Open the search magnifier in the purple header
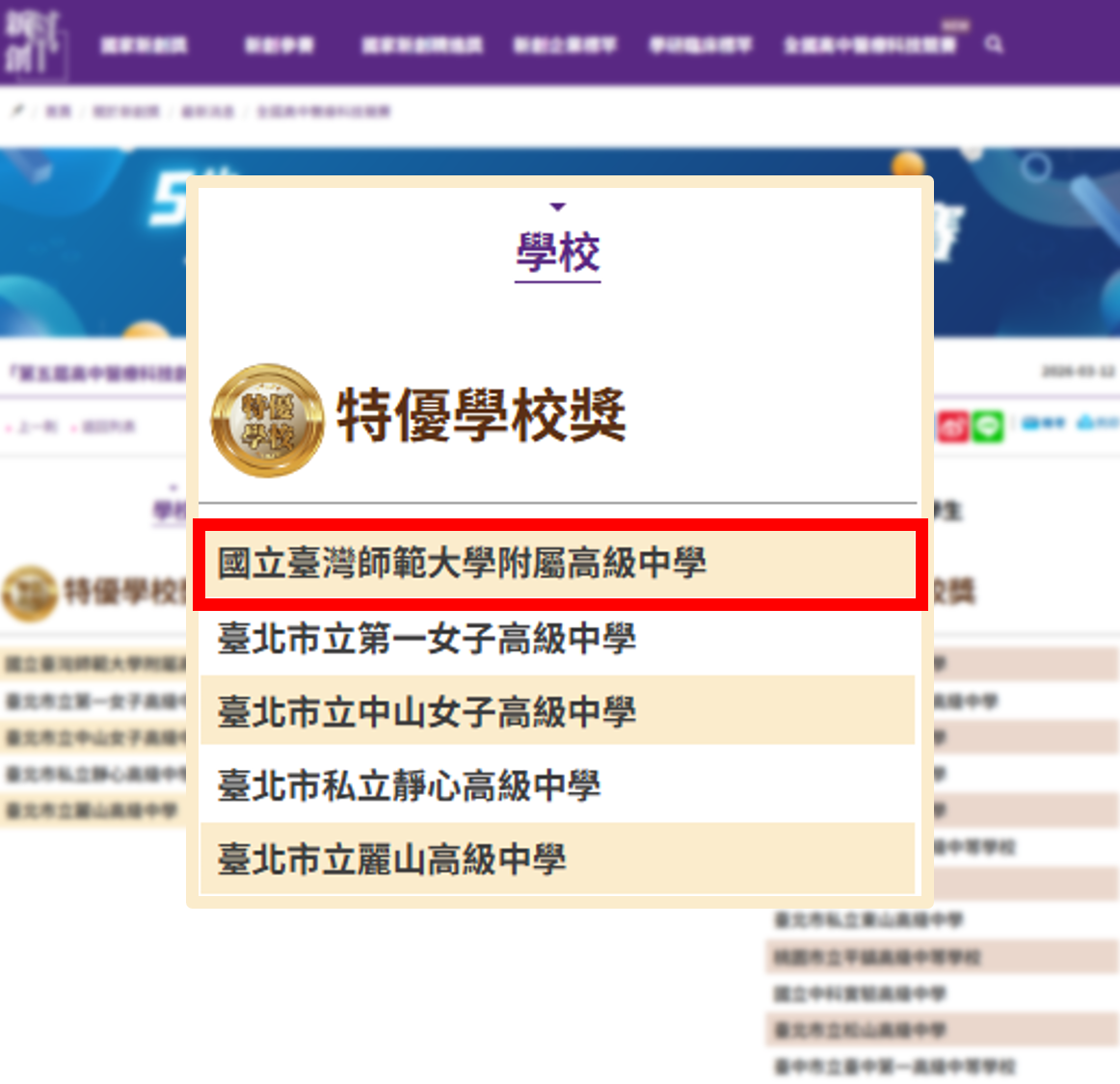Screen dimensions: 1120x1084 click(x=994, y=45)
